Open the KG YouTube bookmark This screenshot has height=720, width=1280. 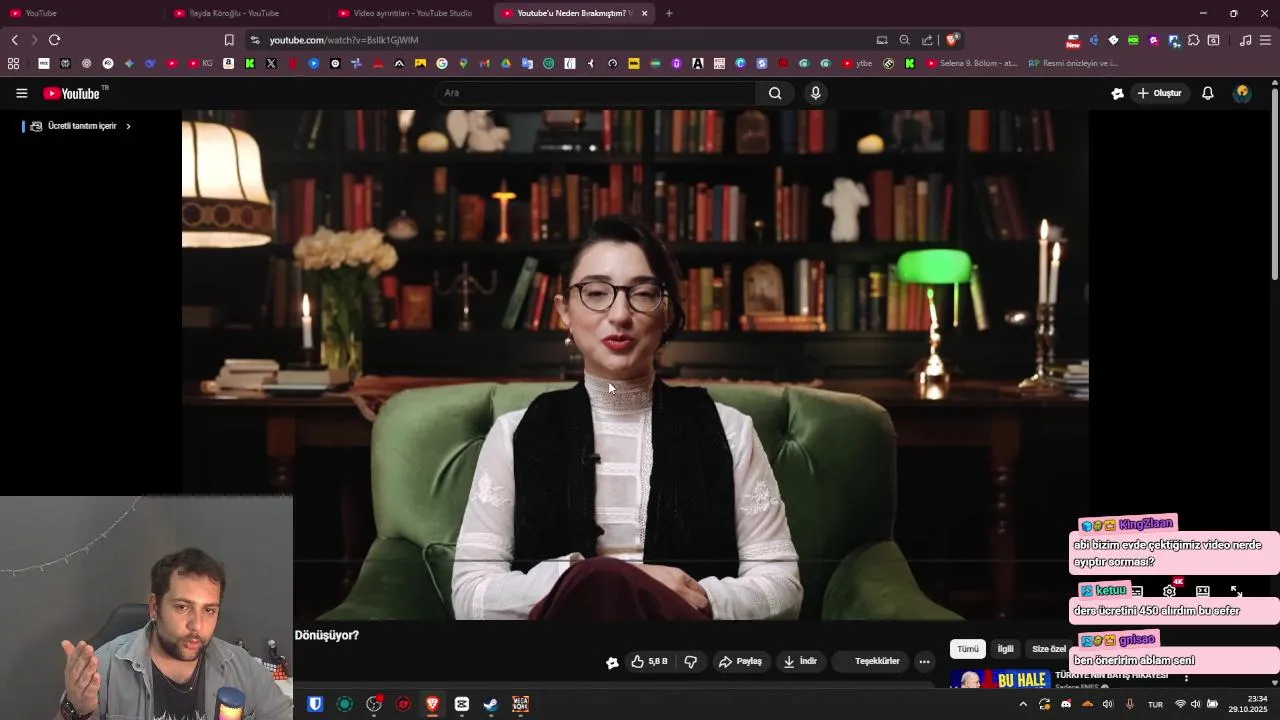tap(201, 63)
